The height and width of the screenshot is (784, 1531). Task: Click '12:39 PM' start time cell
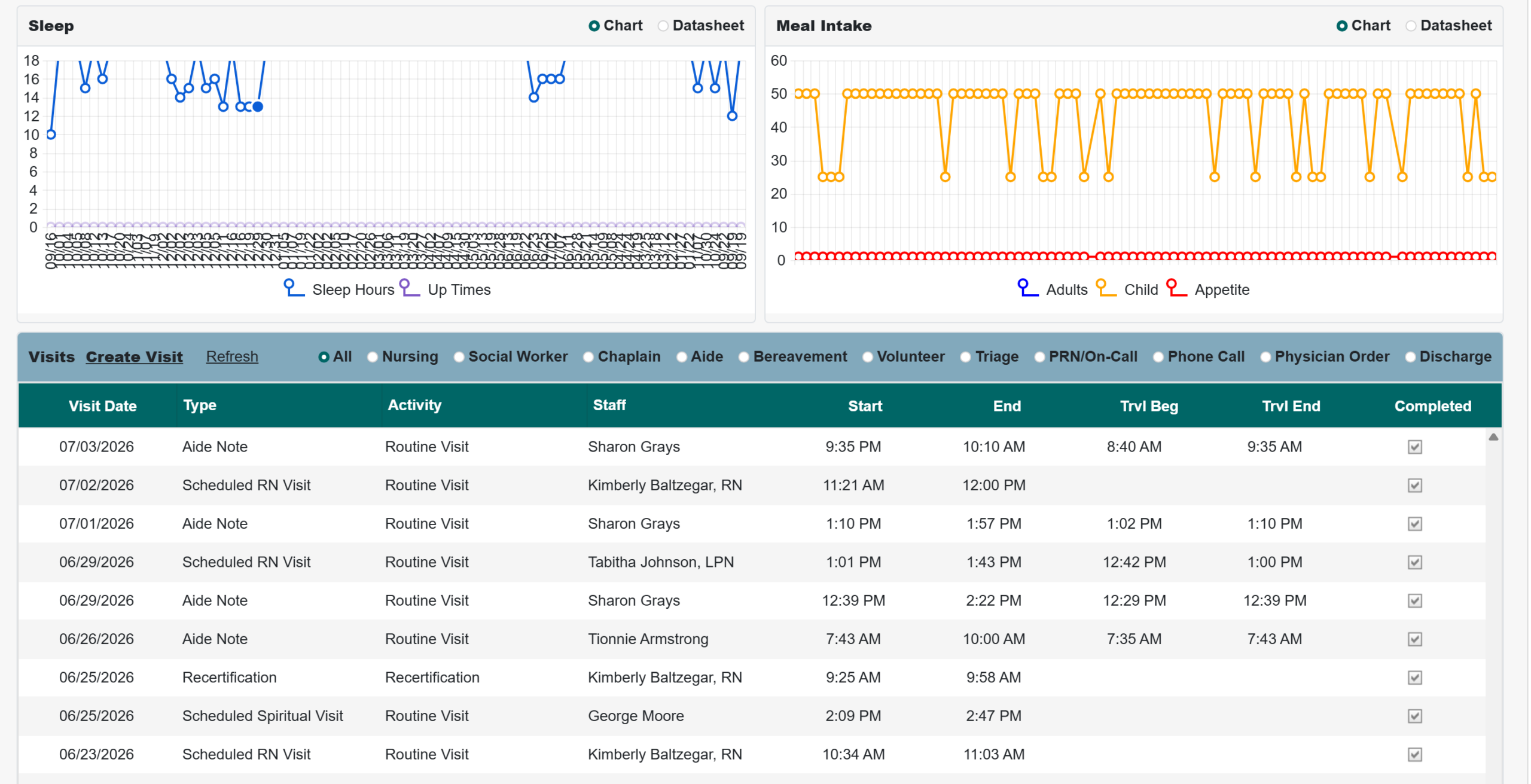point(853,600)
